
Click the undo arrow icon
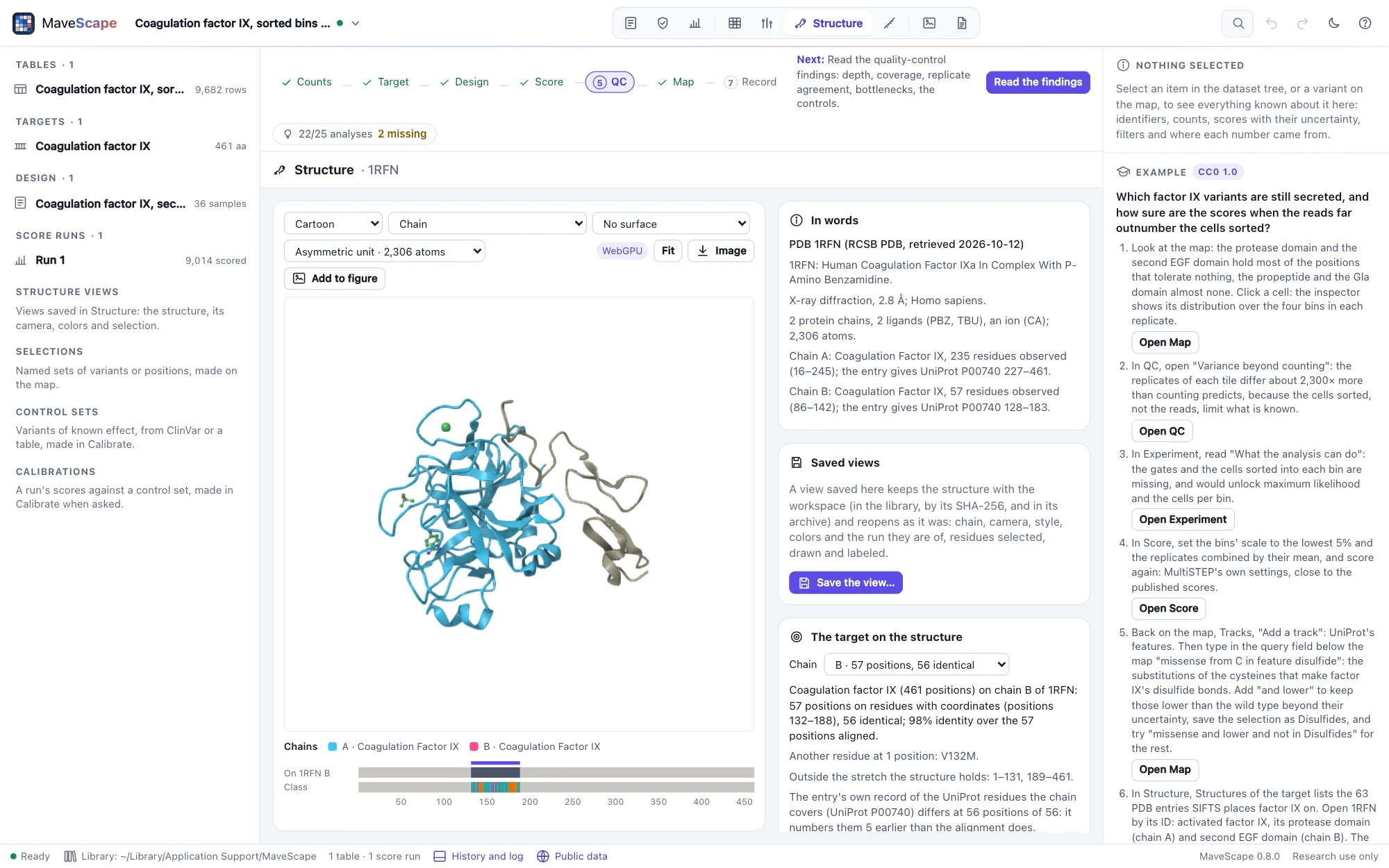coord(1271,23)
